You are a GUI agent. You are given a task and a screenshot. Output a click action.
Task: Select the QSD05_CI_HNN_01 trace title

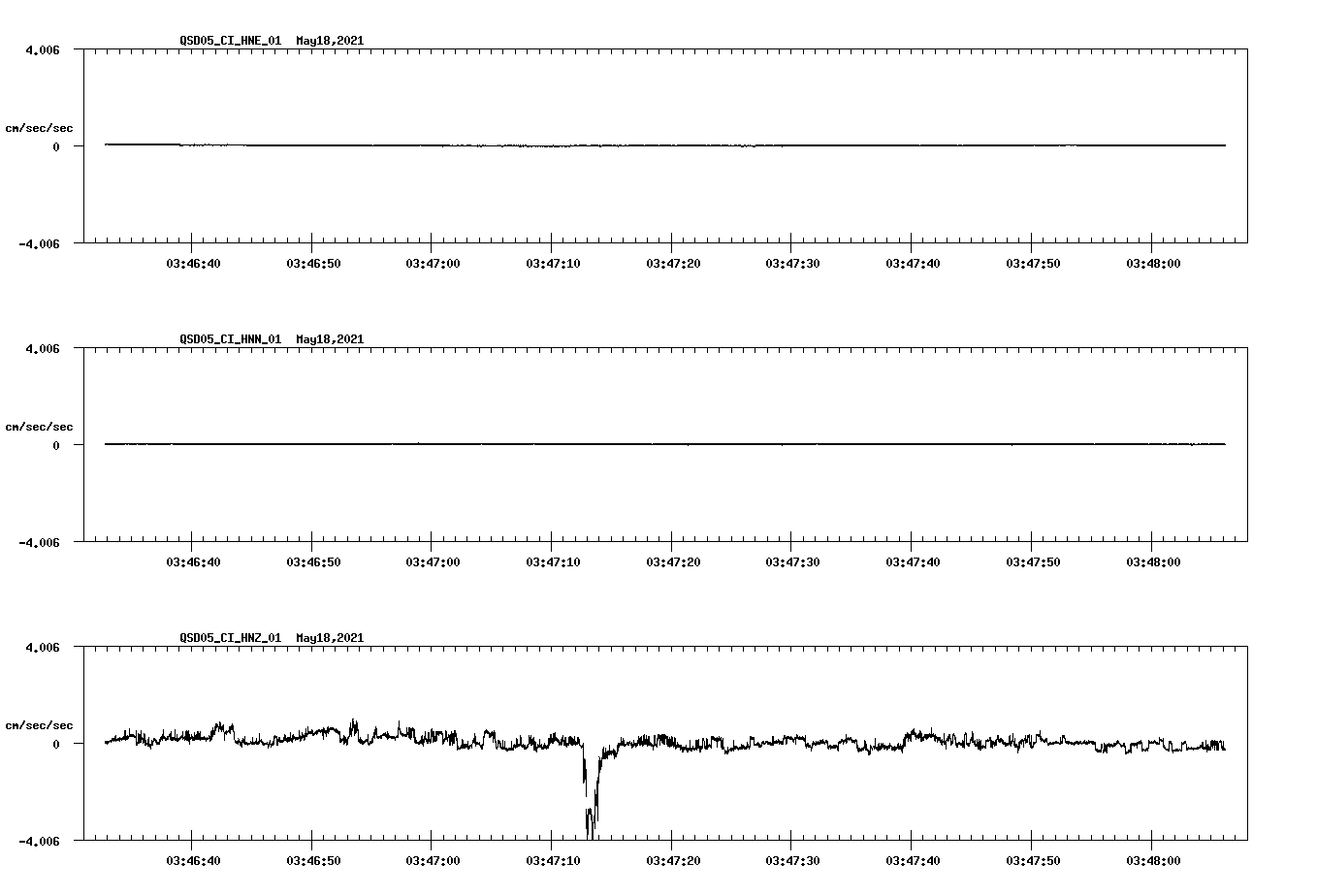(x=228, y=339)
